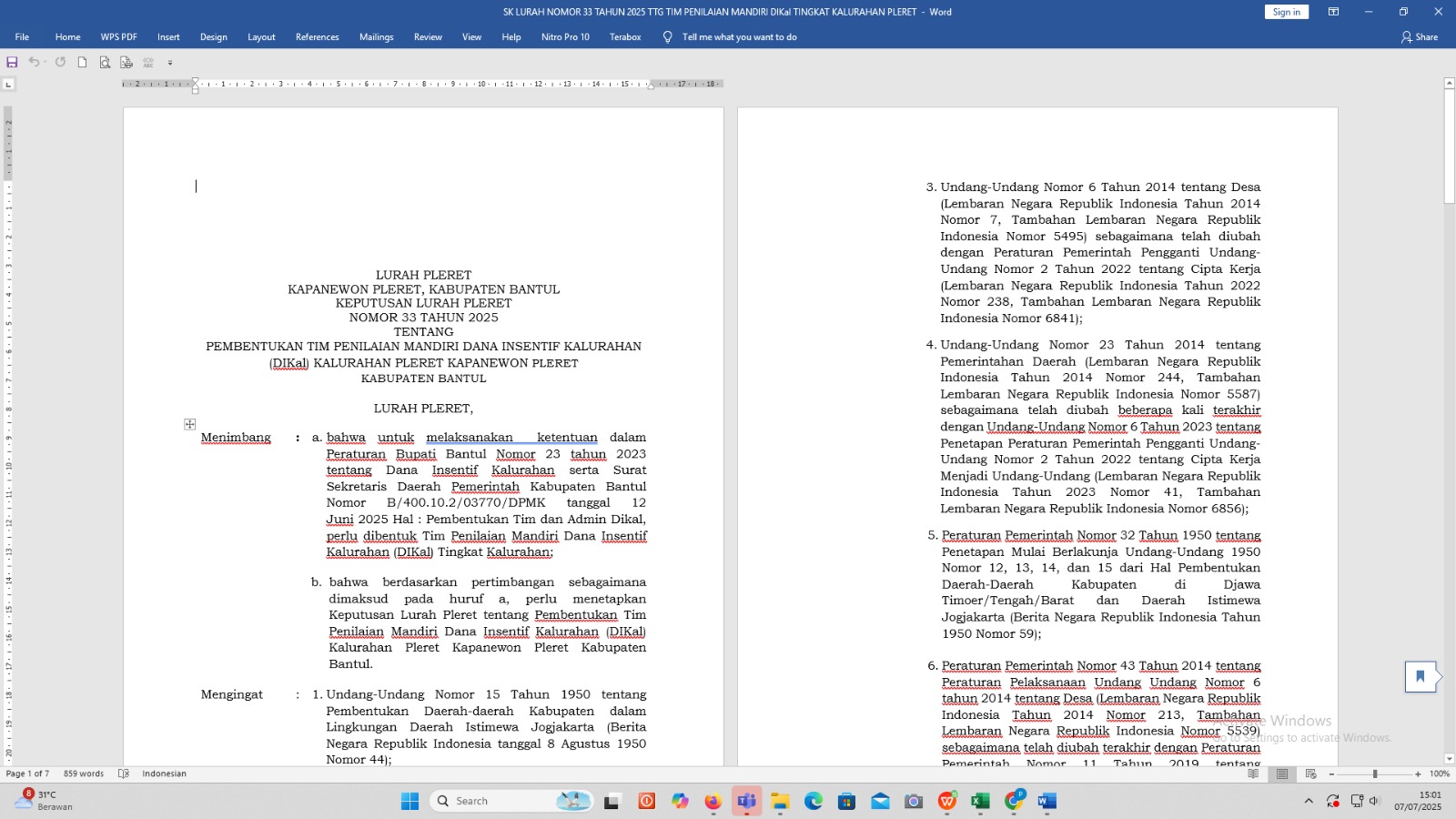The image size is (1456, 819).
Task: Open the Windows Start menu
Action: (x=409, y=801)
